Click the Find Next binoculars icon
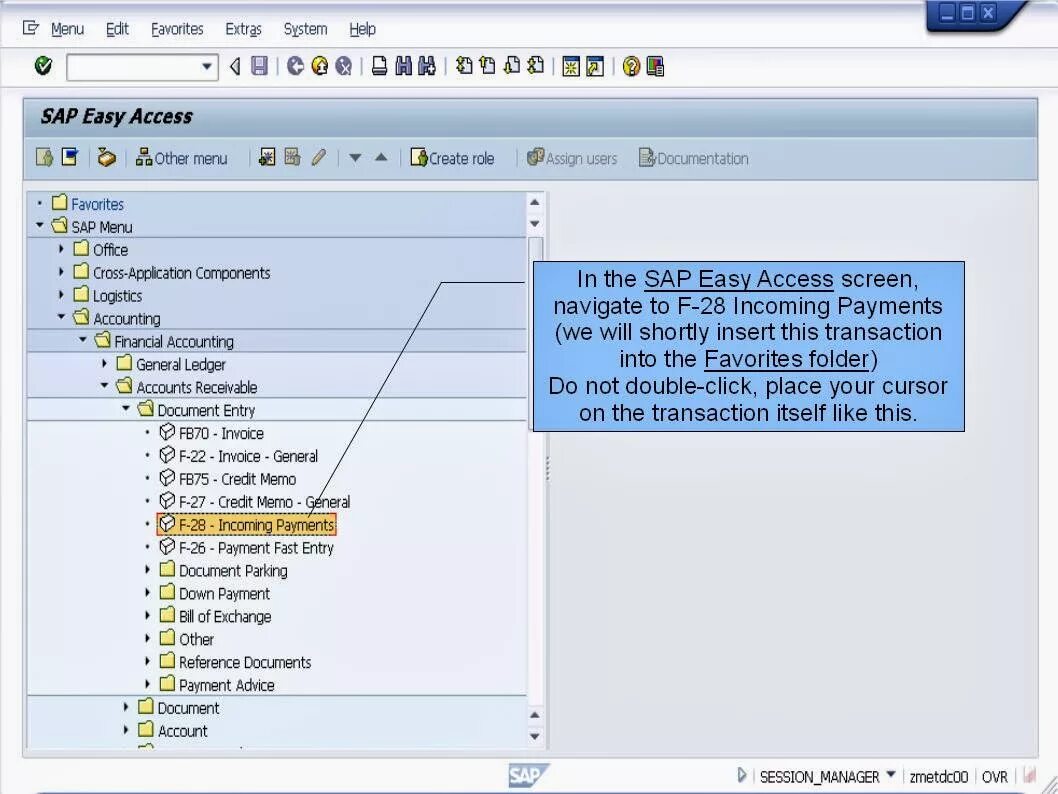 (427, 65)
